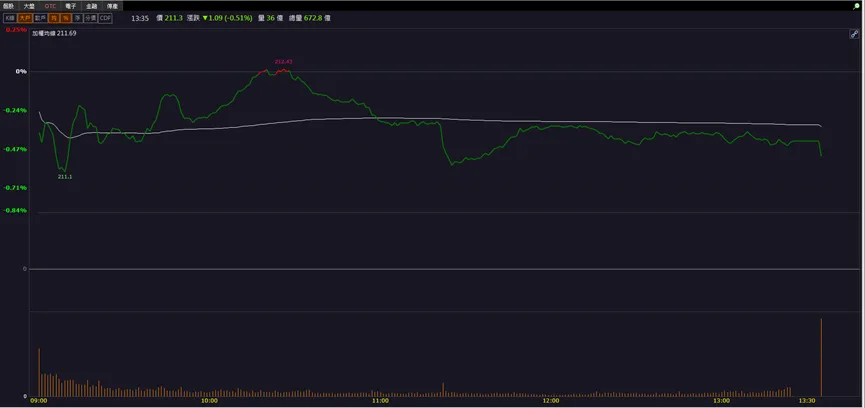This screenshot has height=408, width=865.
Task: Open the 電子 sector tab
Action: 71,6
